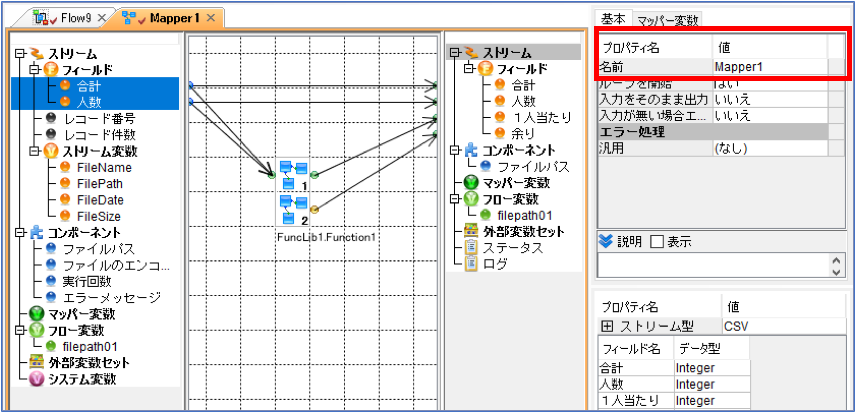Select 人数 field in left tree
Image resolution: width=856 pixels, height=414 pixels.
88,102
